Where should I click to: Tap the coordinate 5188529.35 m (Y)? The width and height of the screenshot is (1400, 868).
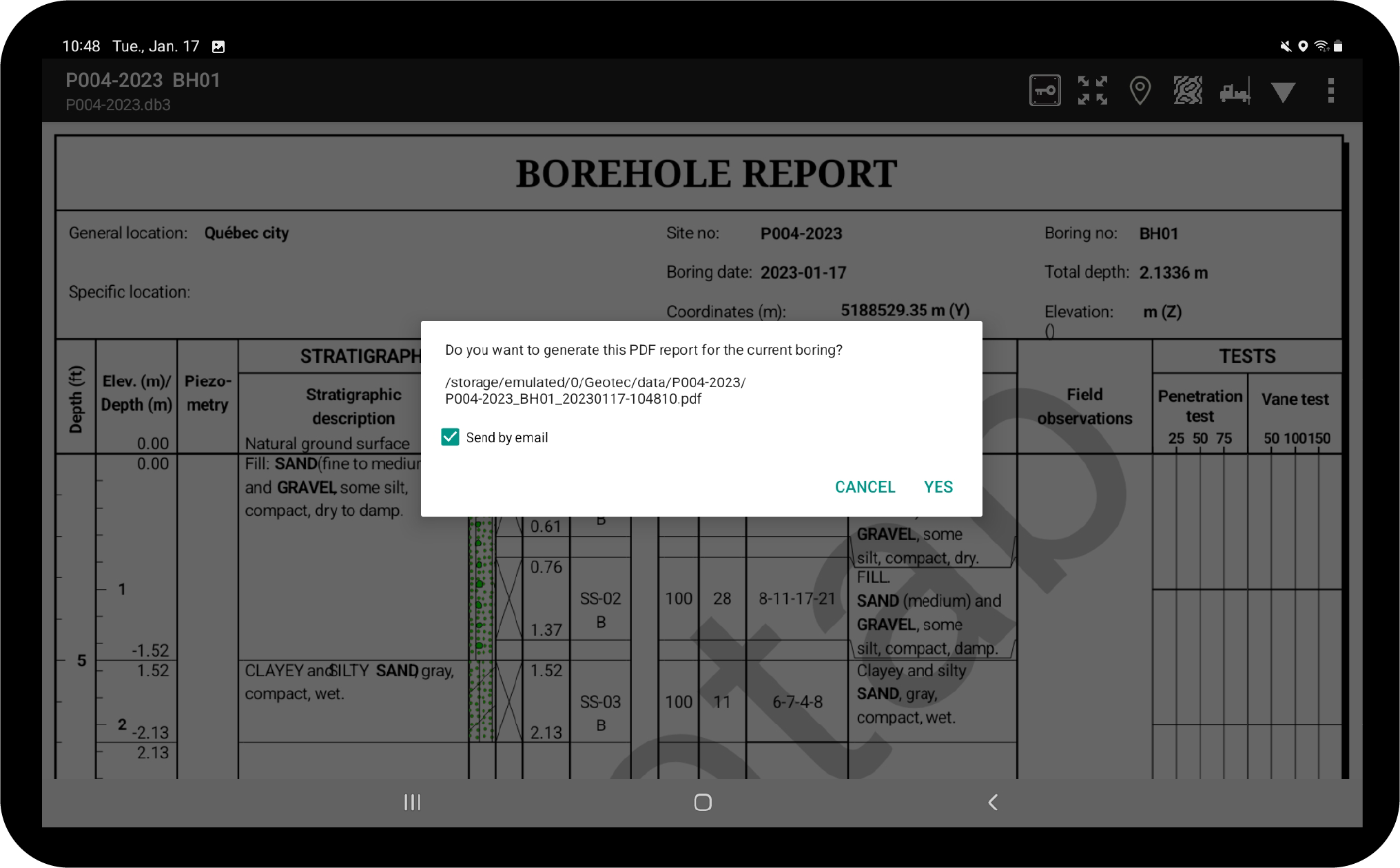[x=905, y=310]
